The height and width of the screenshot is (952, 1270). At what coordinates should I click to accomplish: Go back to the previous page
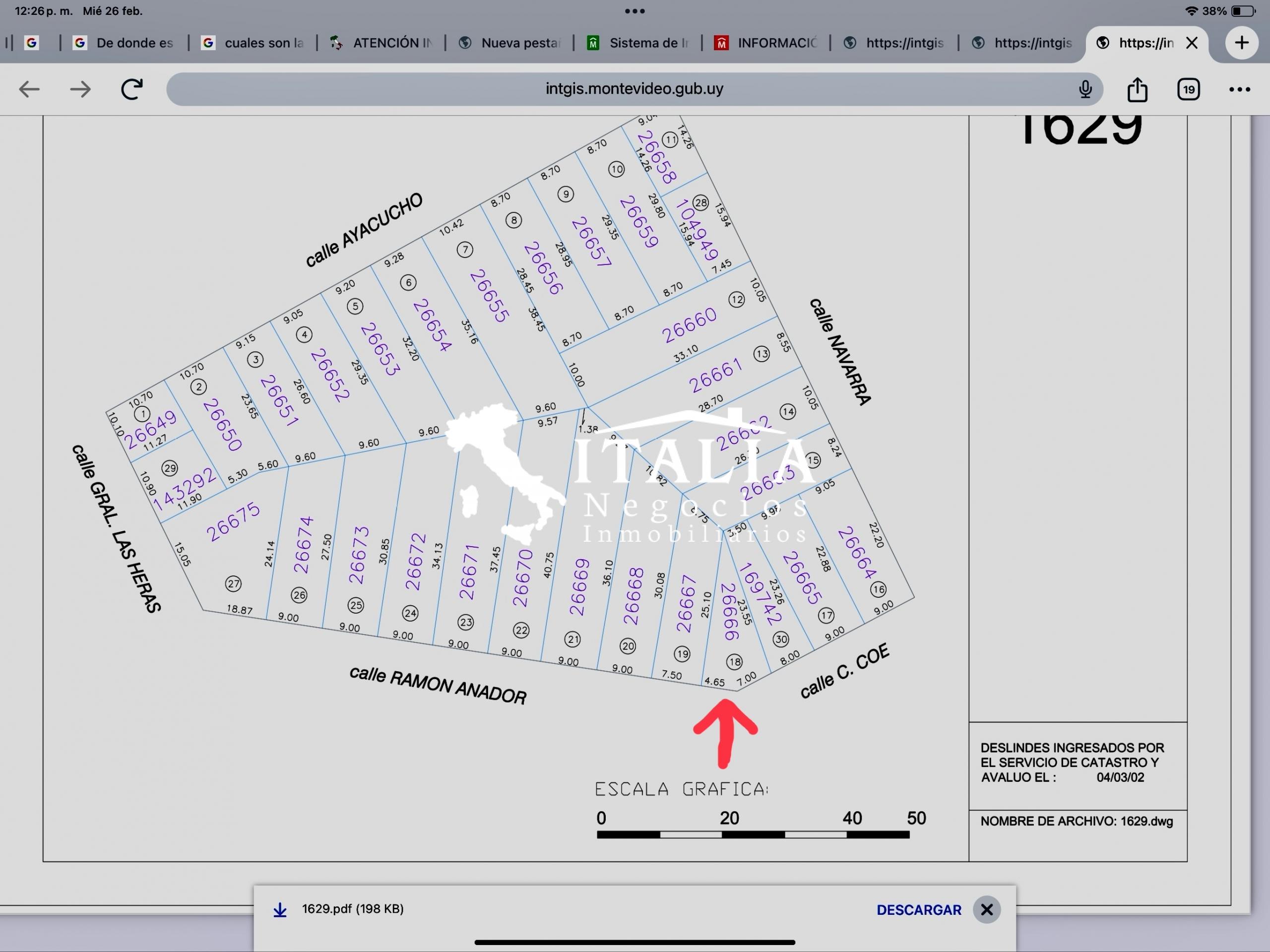tap(29, 89)
